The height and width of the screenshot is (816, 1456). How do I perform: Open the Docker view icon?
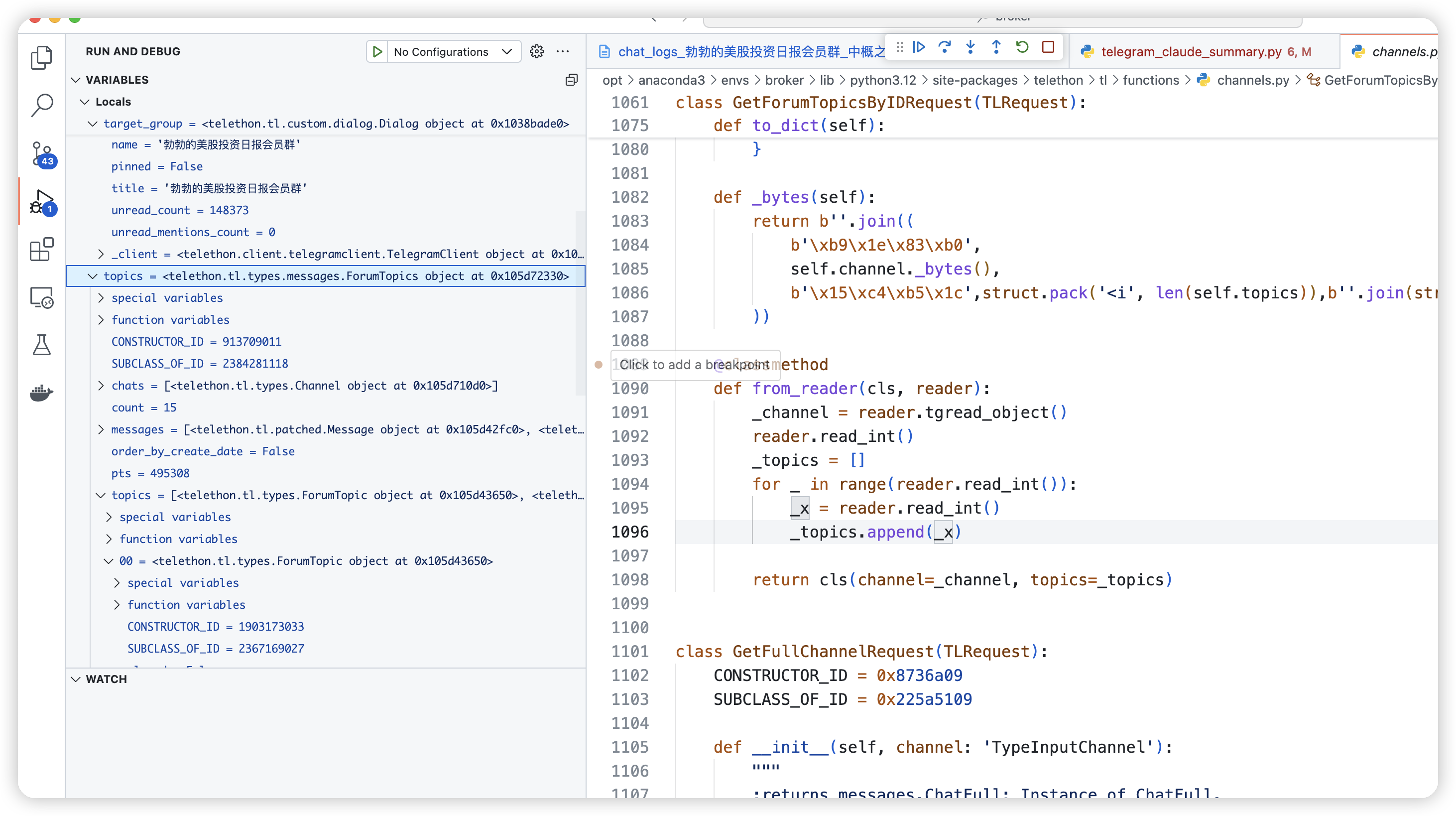click(41, 392)
